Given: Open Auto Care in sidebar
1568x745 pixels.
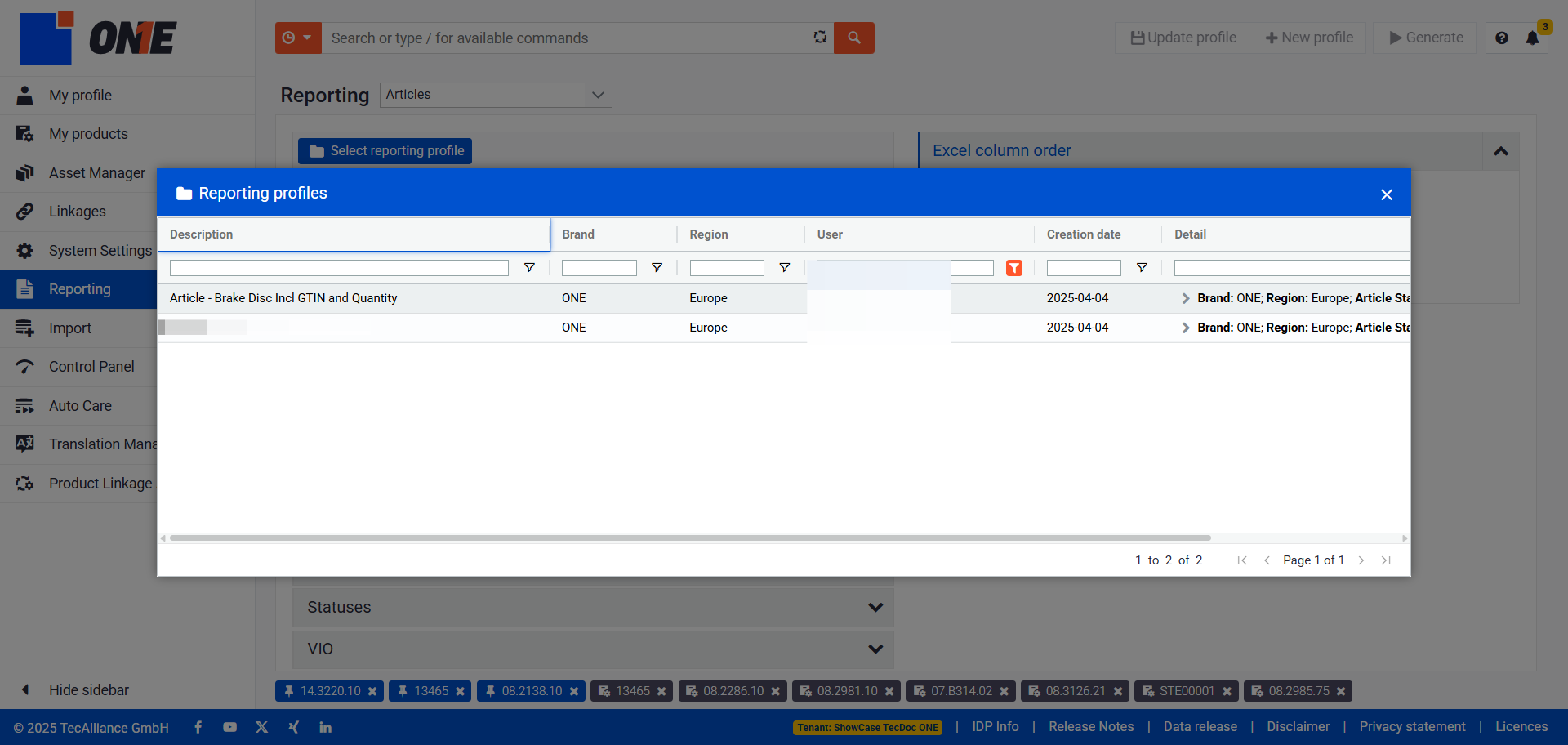Looking at the screenshot, I should click(x=79, y=406).
